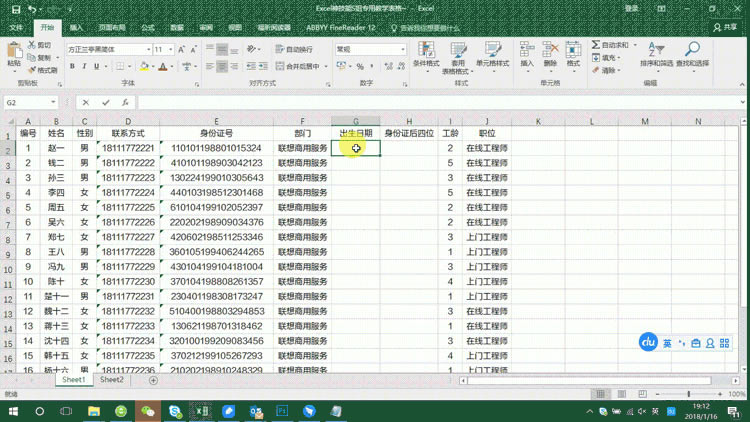Toggle Italic formatting
The width and height of the screenshot is (750, 422).
pos(84,67)
